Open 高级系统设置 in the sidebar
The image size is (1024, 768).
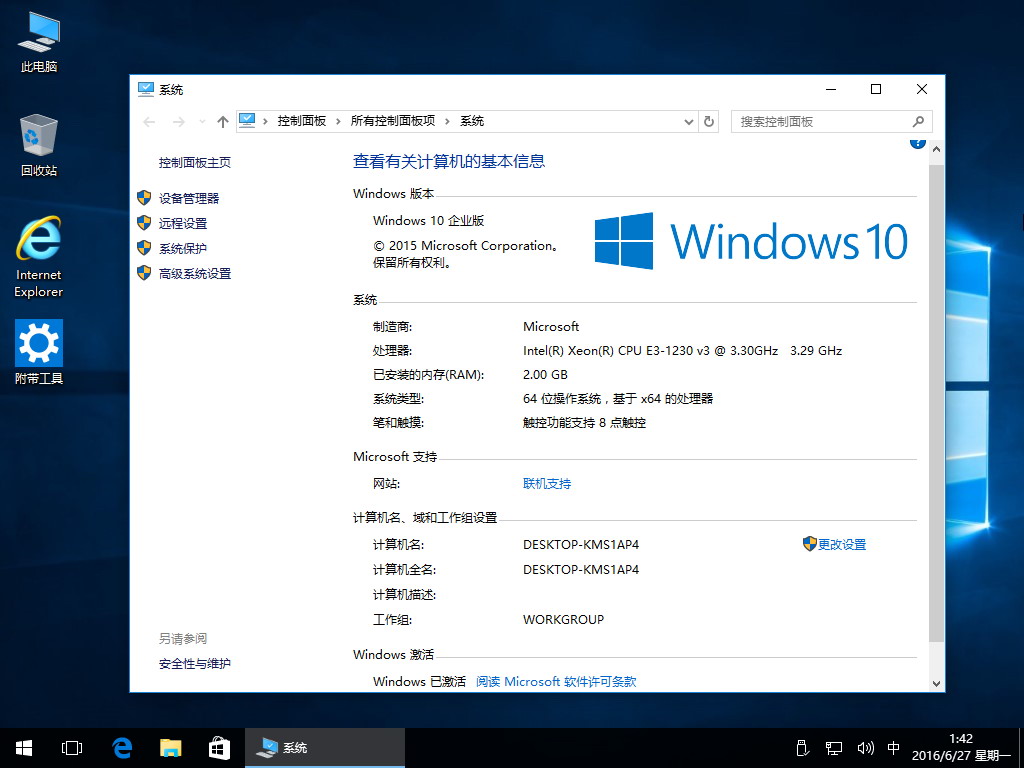coord(195,274)
